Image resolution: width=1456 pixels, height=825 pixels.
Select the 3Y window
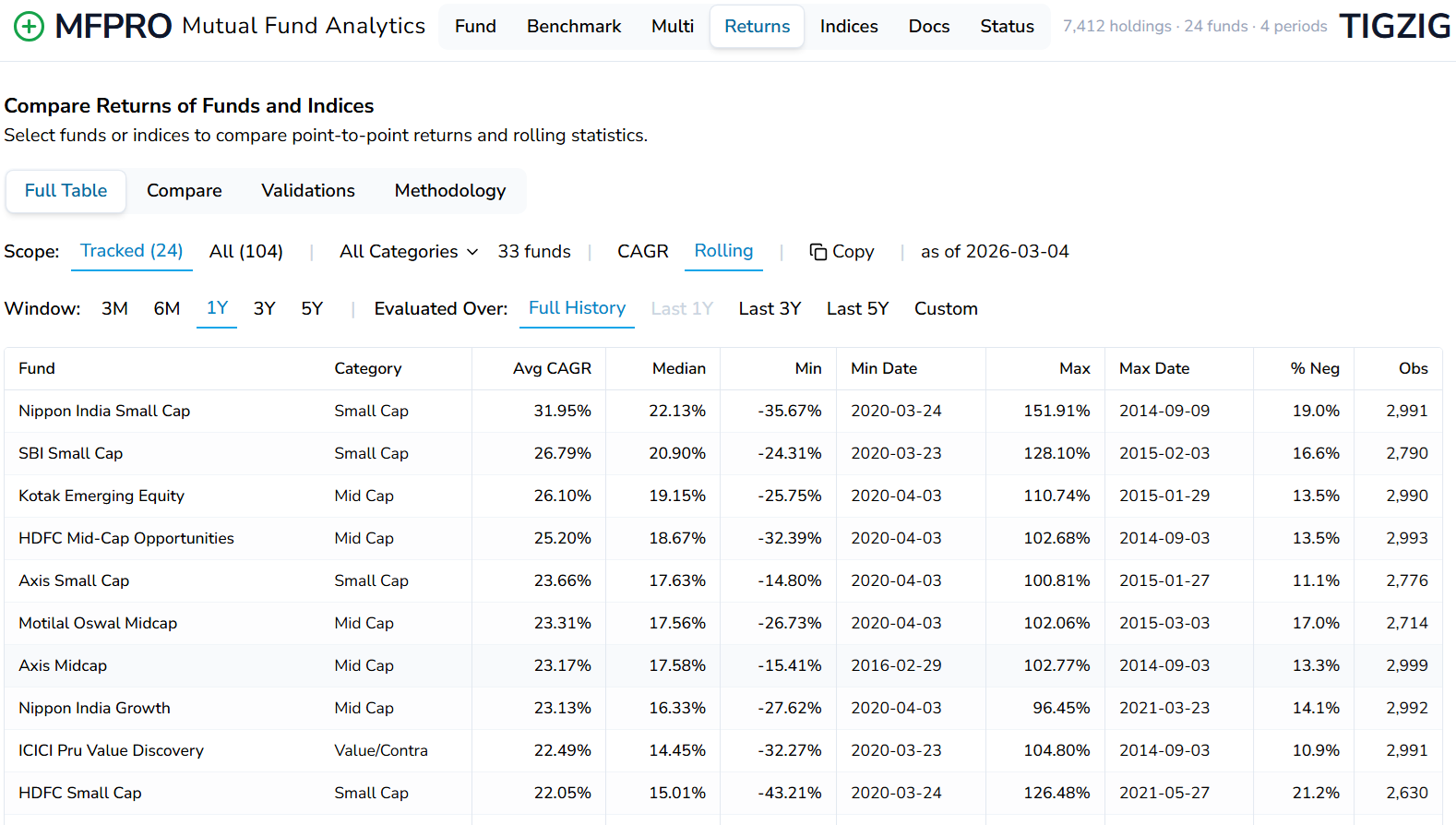265,309
